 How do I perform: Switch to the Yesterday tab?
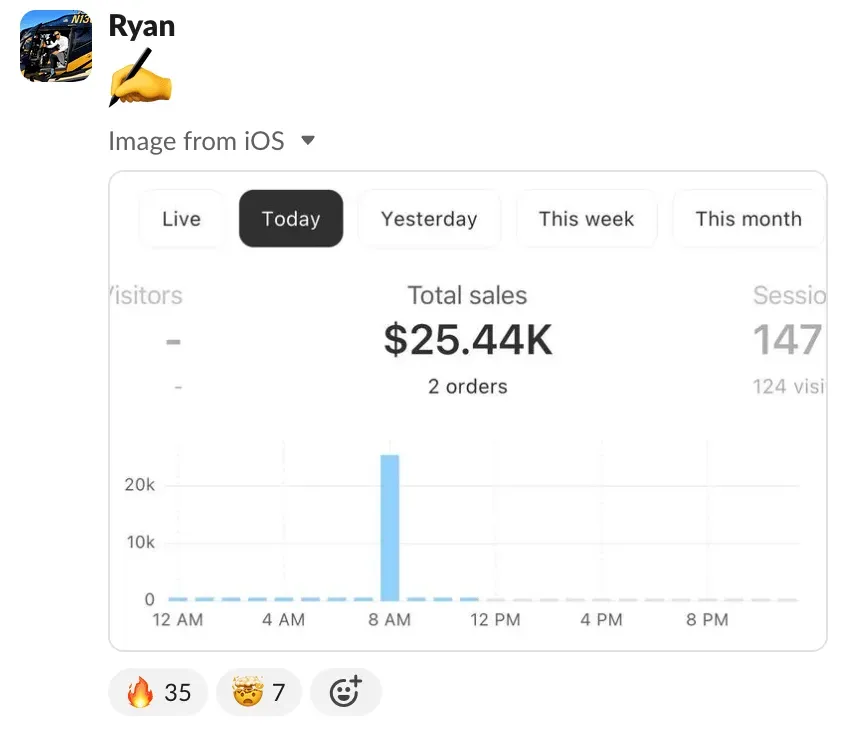[x=429, y=218]
